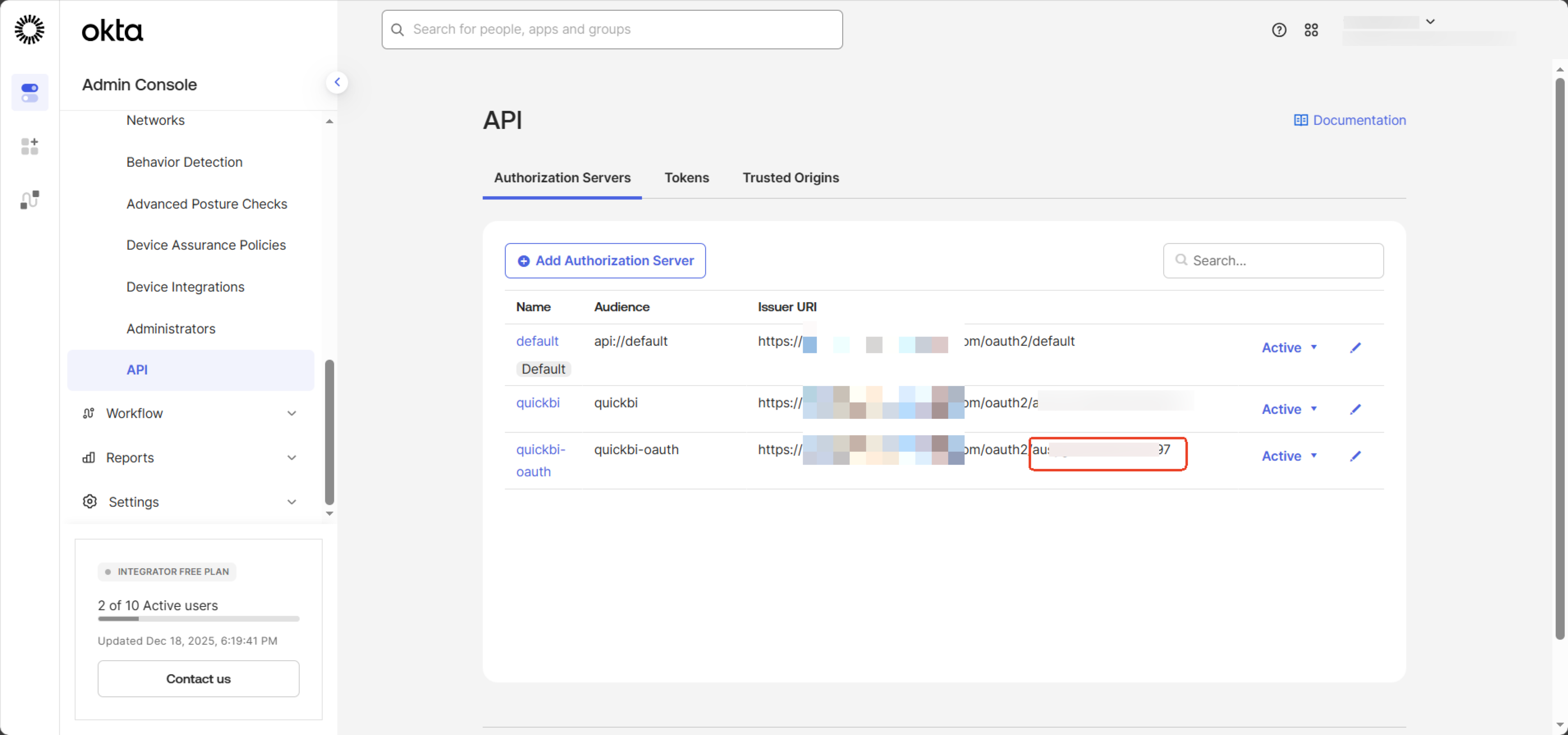
Task: Click the edit pencil for default server
Action: pyautogui.click(x=1355, y=348)
